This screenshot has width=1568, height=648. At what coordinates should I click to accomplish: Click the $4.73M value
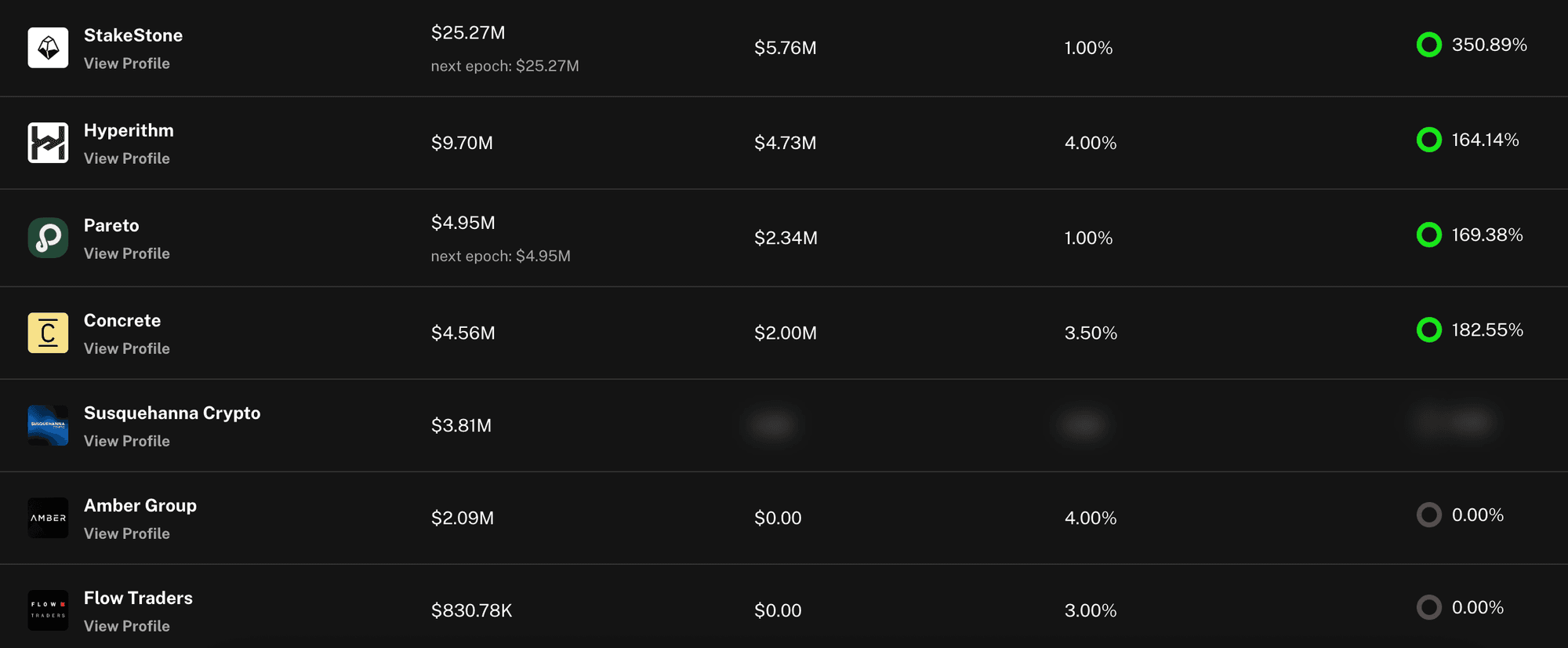(x=786, y=143)
